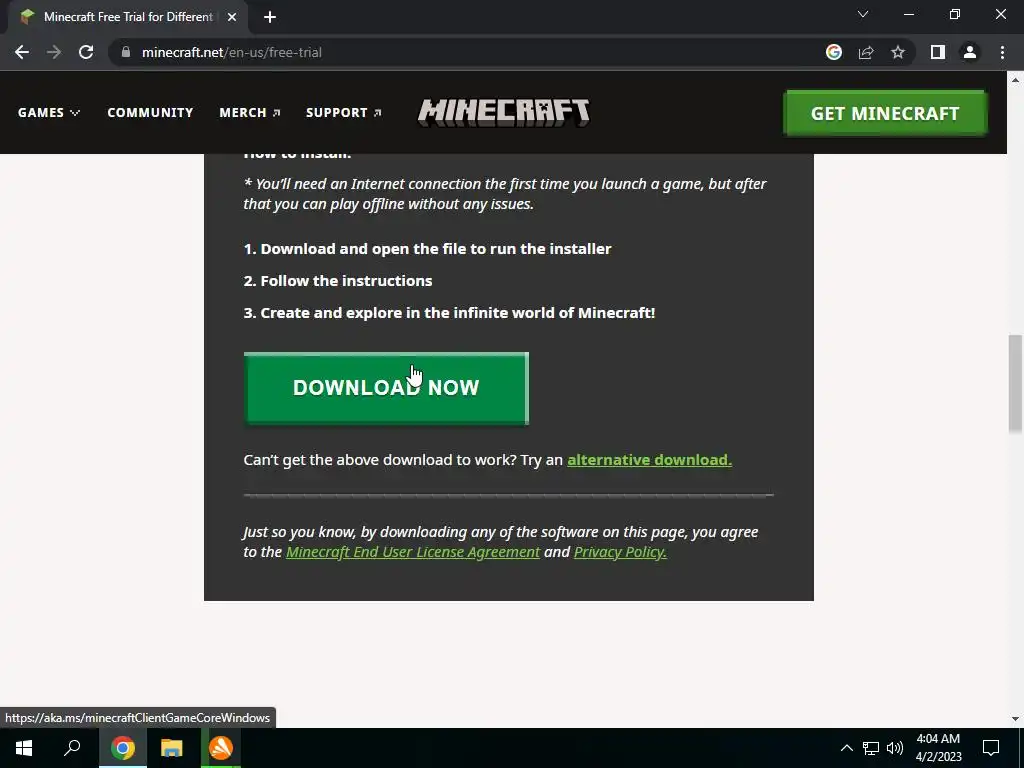
Task: Click the orange app icon in taskbar
Action: 221,748
